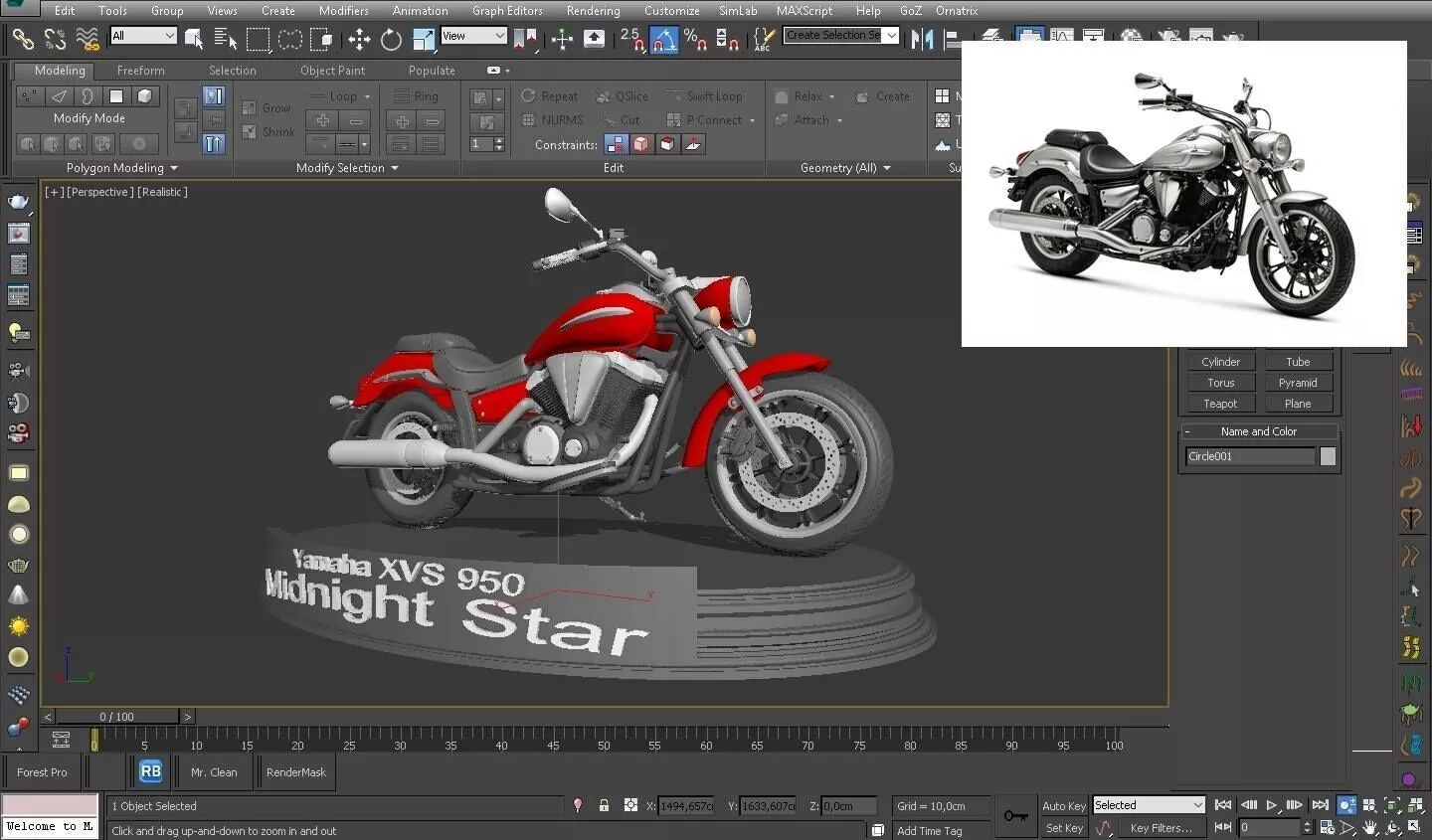Switch to the Populate ribbon tab
This screenshot has height=840, width=1432.
point(432,71)
